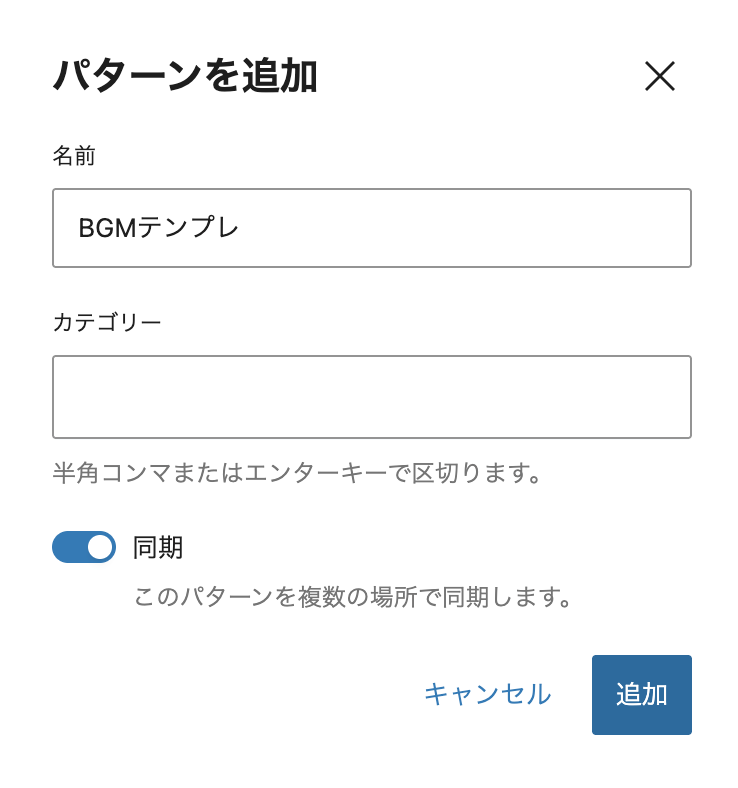Confirm adding pattern with blue button
This screenshot has width=738, height=788.
(x=641, y=695)
